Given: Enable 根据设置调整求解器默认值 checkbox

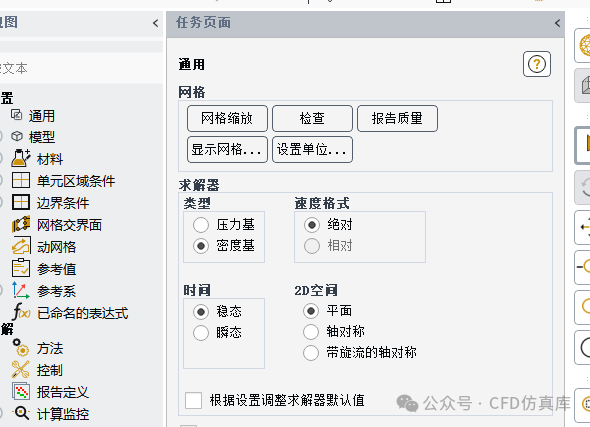Looking at the screenshot, I should pos(193,400).
